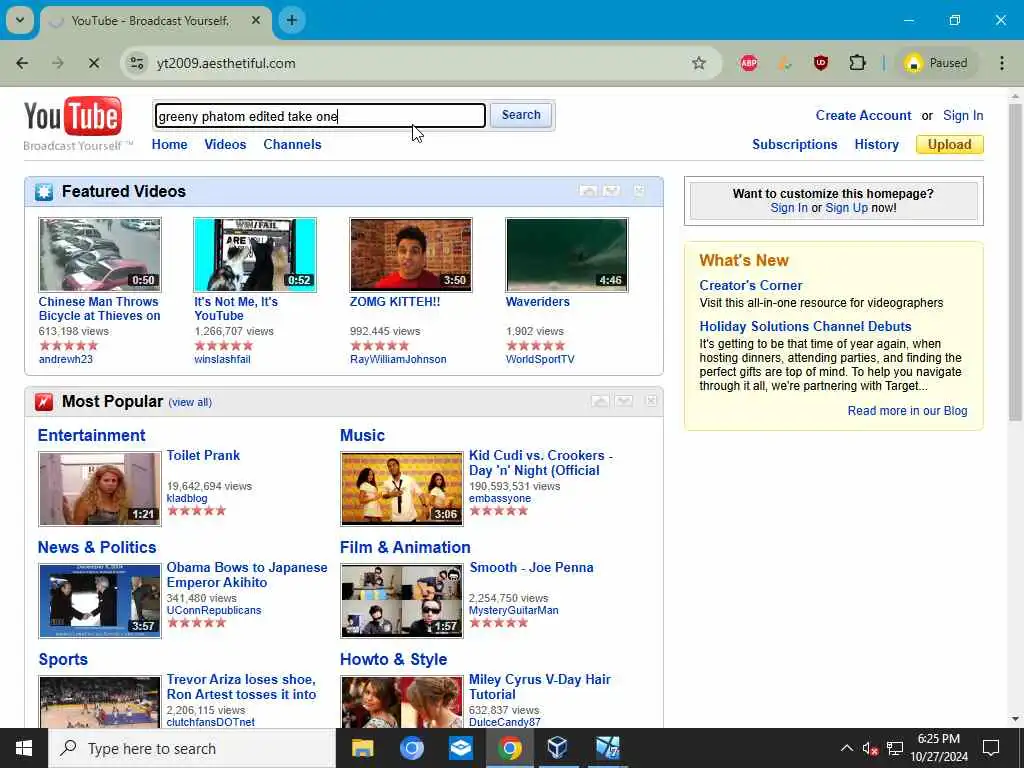Image resolution: width=1024 pixels, height=768 pixels.
Task: Open Holiday Solutions Channel Debuts link
Action: [805, 327]
